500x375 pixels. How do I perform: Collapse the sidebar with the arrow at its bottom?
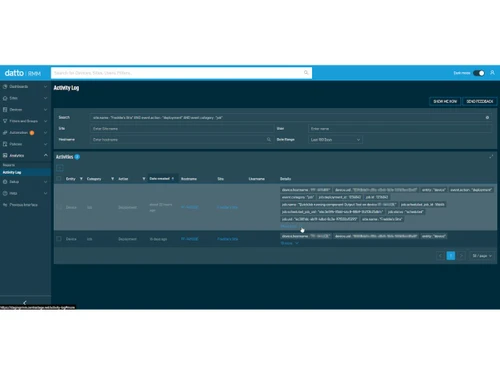25,303
